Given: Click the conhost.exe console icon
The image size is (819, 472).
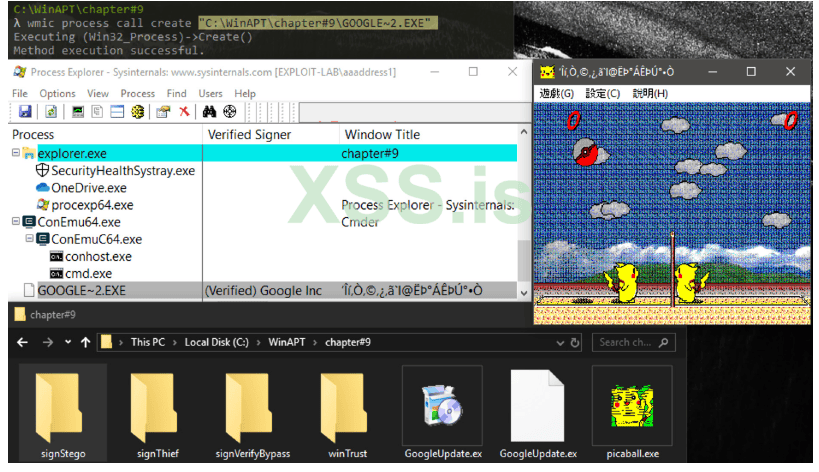Looking at the screenshot, I should (x=56, y=256).
